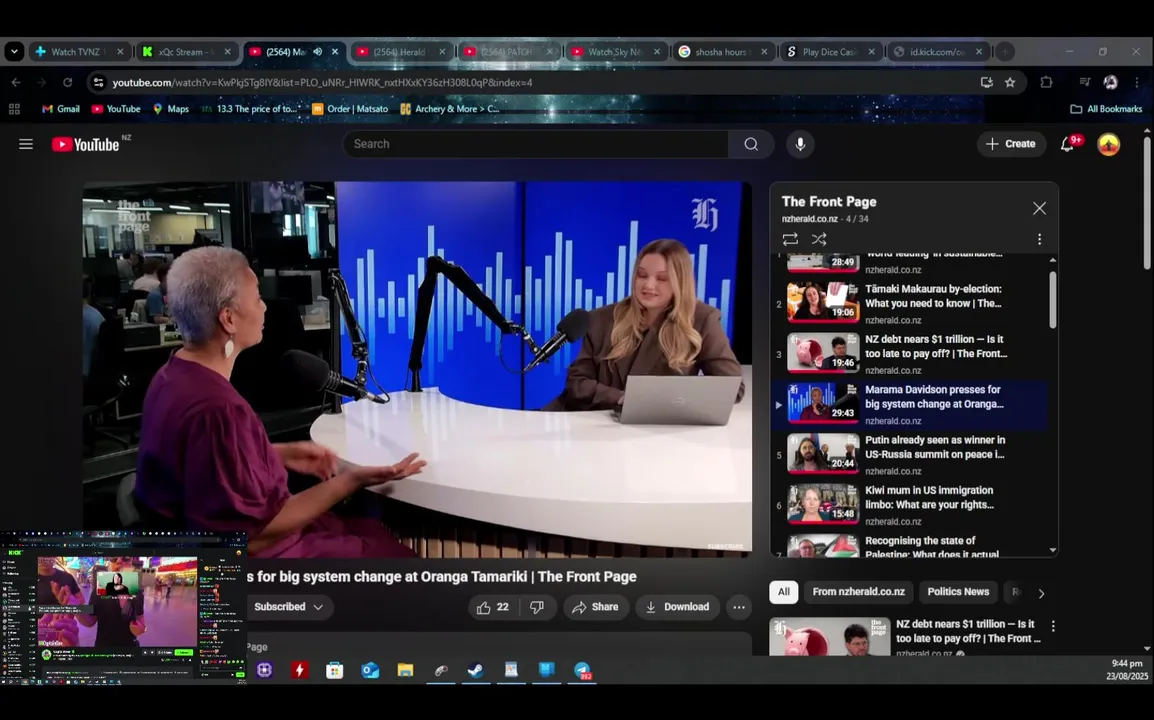Open new browser tab with plus button
The width and height of the screenshot is (1154, 720).
click(x=1005, y=52)
